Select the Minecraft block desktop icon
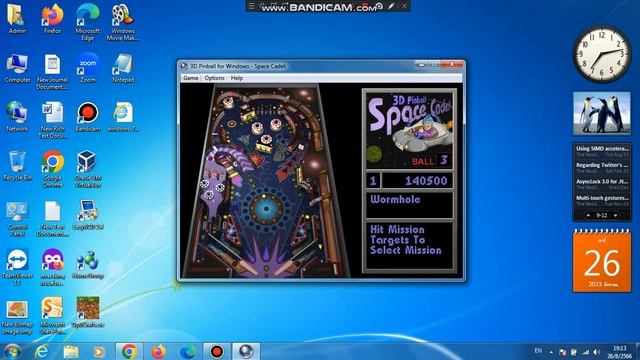The image size is (640, 360). tap(87, 313)
